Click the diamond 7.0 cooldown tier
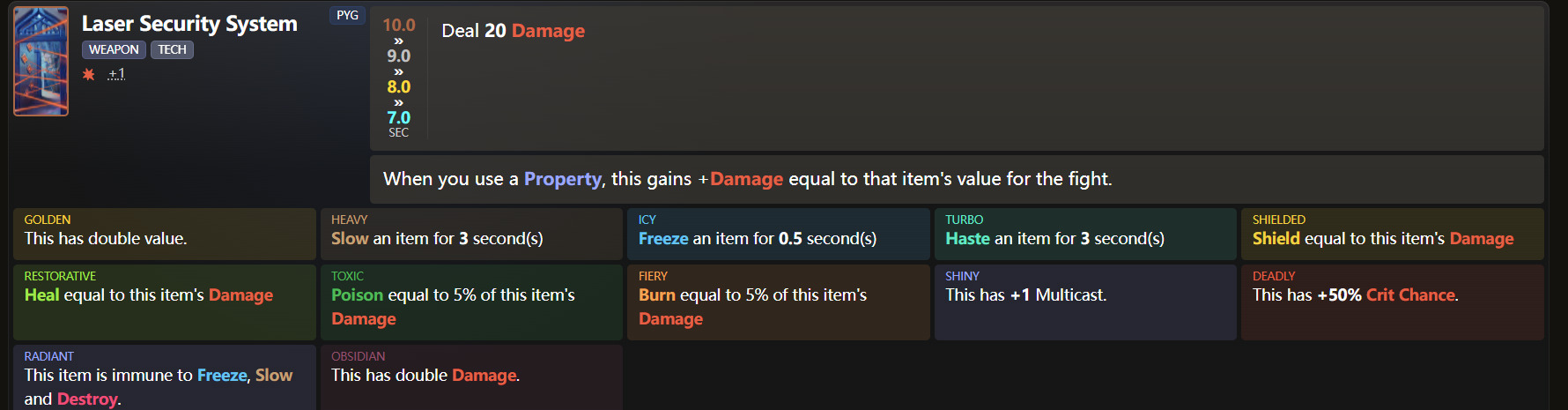The height and width of the screenshot is (410, 1568). pyautogui.click(x=398, y=117)
